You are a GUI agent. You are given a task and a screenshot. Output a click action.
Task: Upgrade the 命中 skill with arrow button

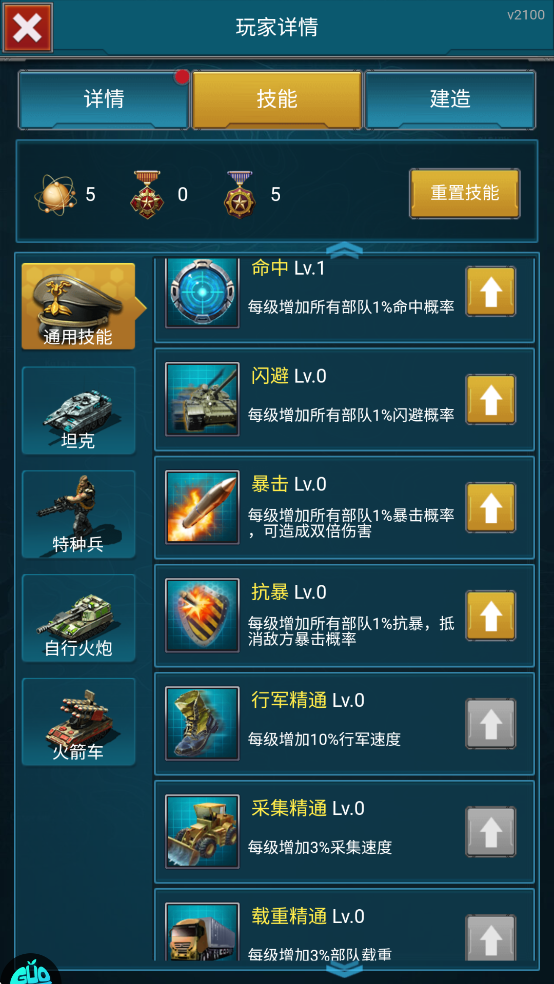pyautogui.click(x=491, y=291)
